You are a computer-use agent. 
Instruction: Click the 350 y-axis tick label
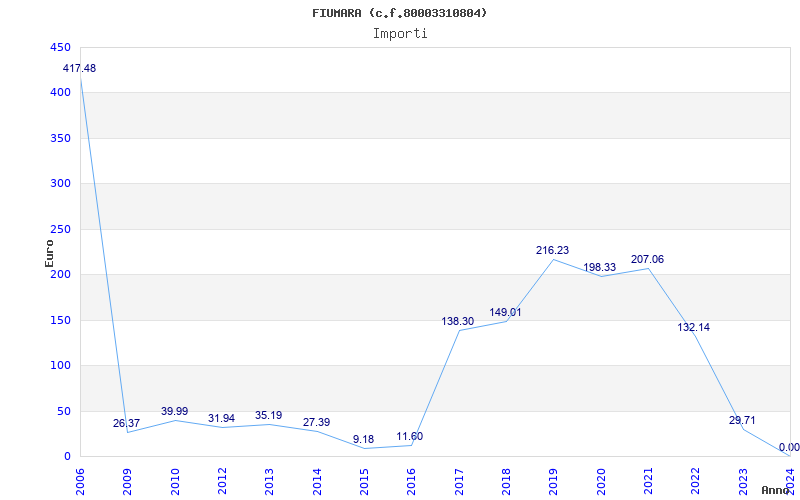[60, 139]
